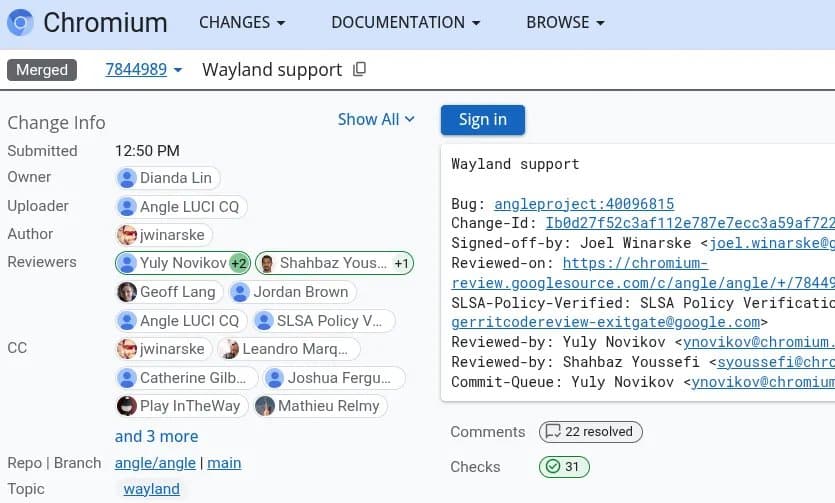This screenshot has width=835, height=503.
Task: Click the SLSA Policy V... avatar icon
Action: pyautogui.click(x=264, y=320)
